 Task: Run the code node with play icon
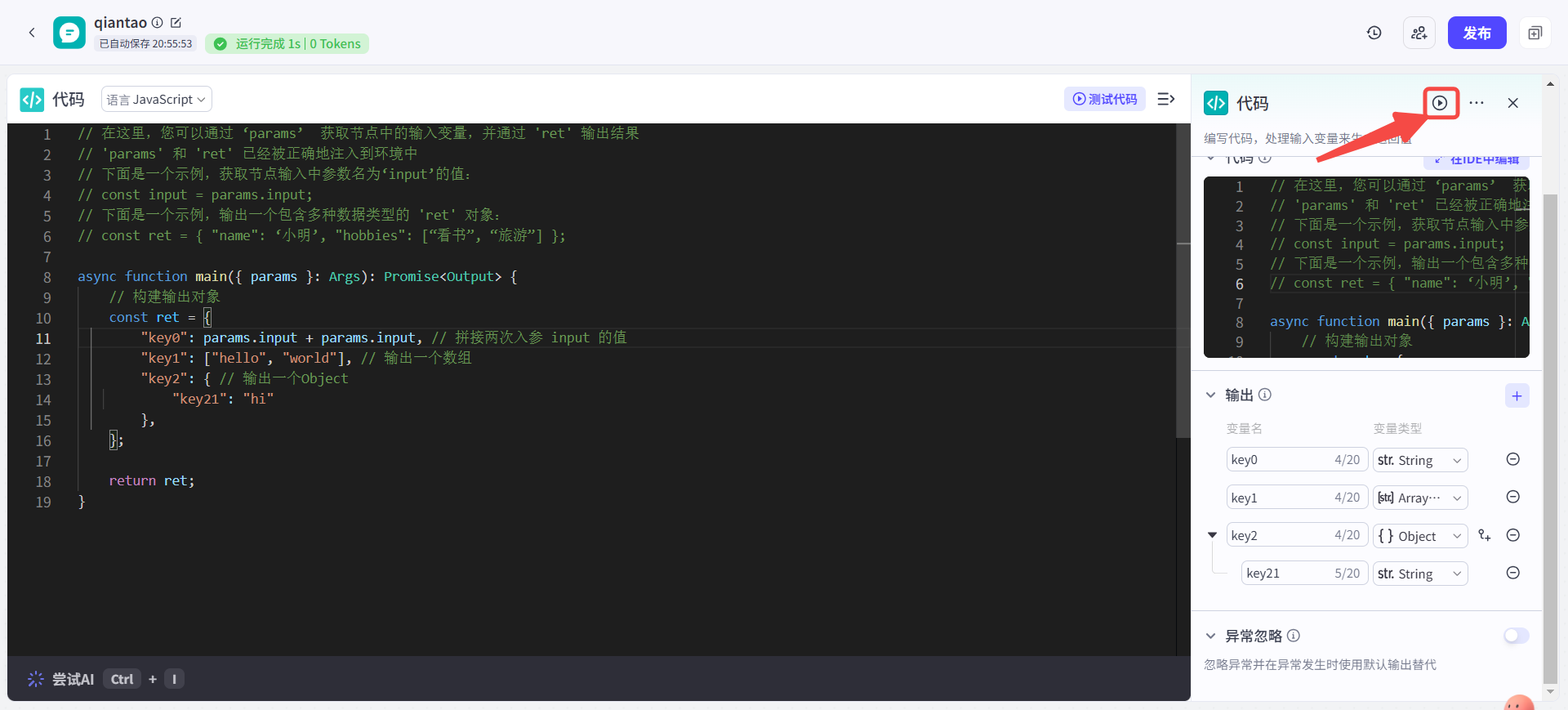coord(1440,103)
